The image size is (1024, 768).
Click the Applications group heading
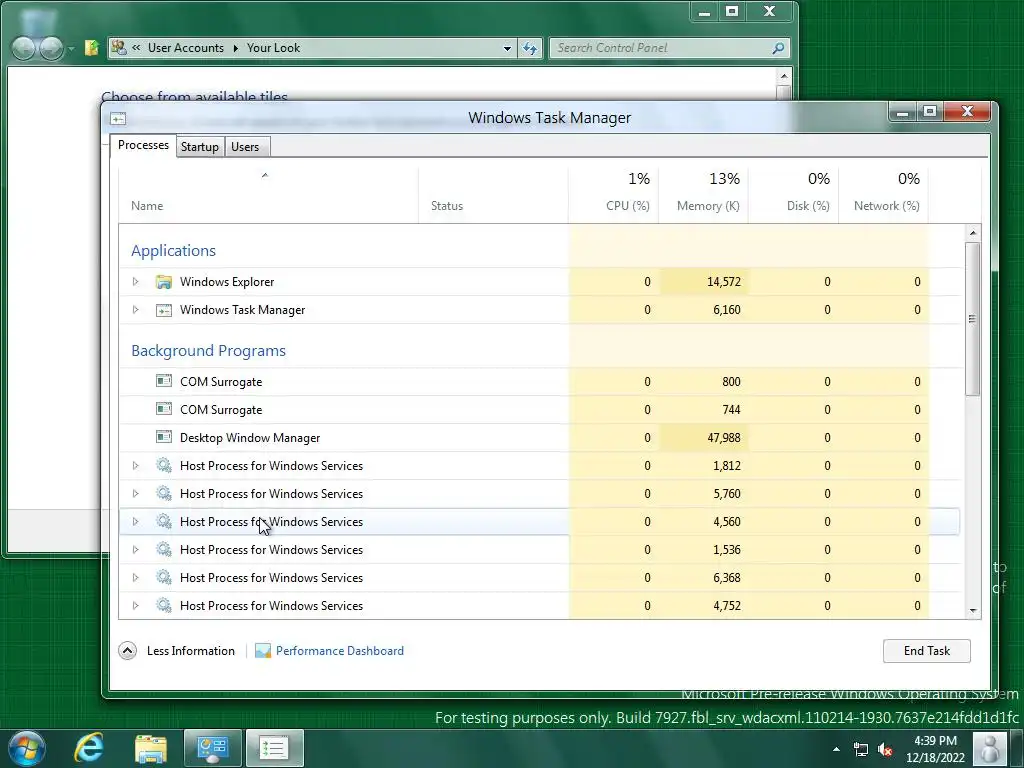(x=173, y=251)
